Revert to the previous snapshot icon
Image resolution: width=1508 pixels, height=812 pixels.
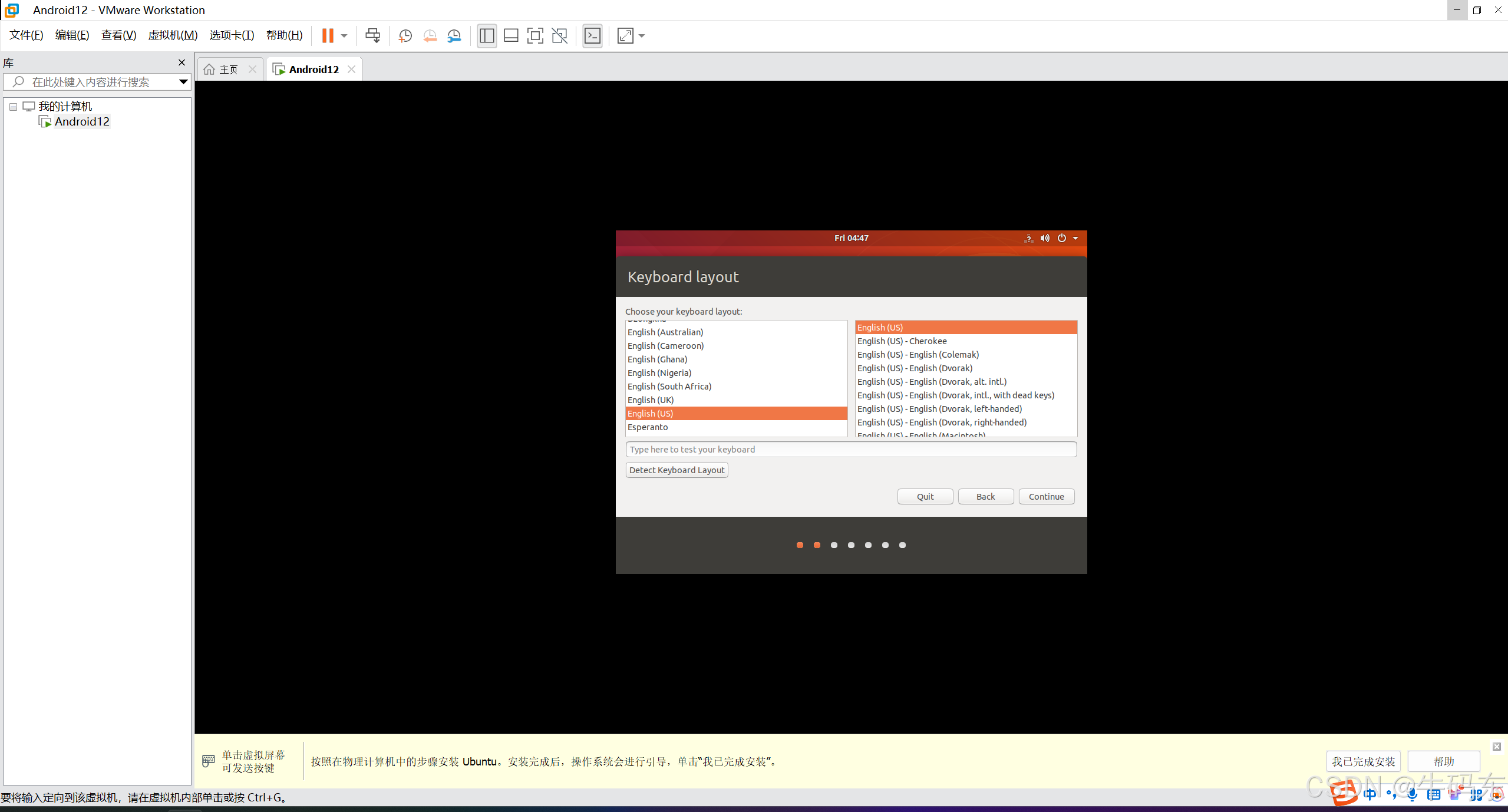click(x=430, y=36)
